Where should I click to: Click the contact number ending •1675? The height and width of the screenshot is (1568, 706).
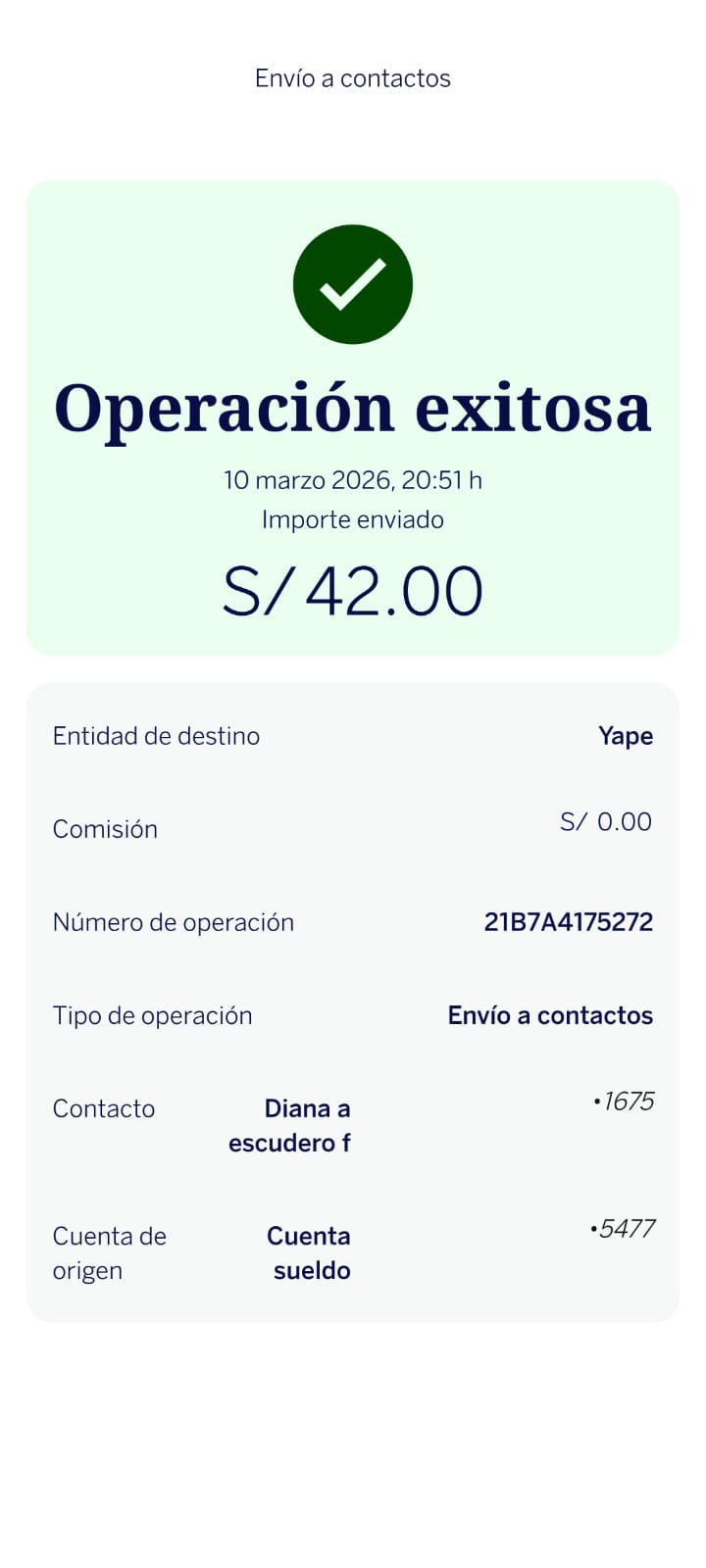[624, 1102]
